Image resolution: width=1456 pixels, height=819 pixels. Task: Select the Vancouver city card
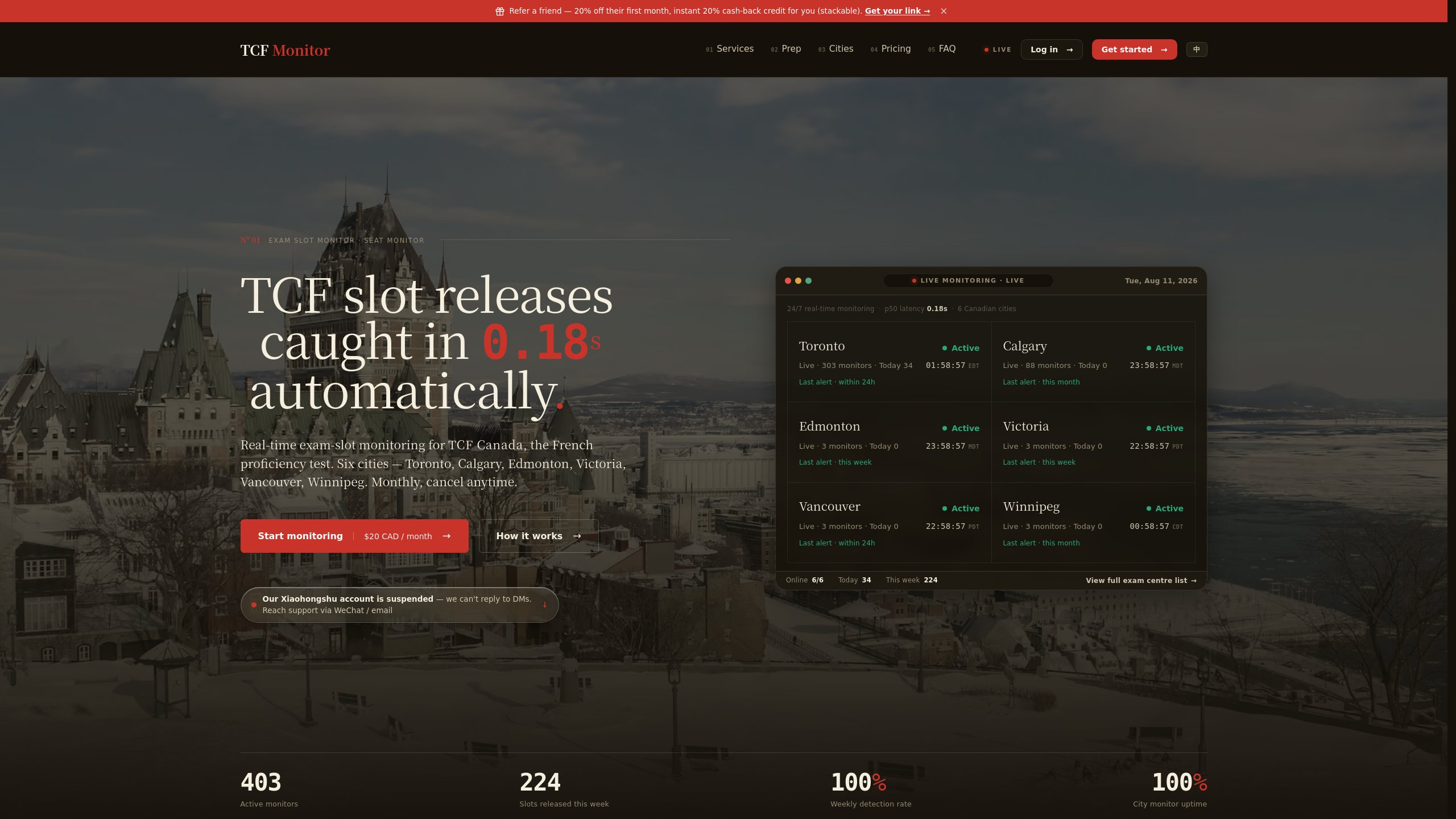click(889, 523)
